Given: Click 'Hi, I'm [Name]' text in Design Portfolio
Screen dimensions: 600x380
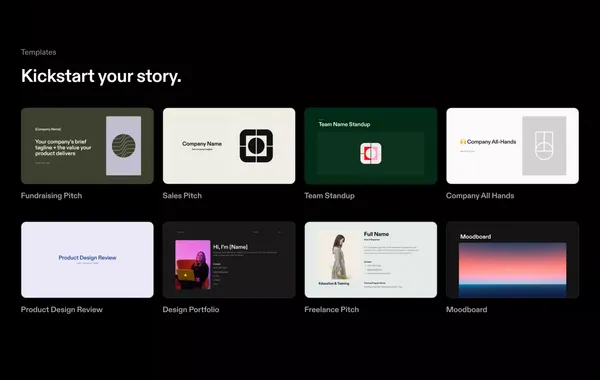Looking at the screenshot, I should click(x=230, y=247).
